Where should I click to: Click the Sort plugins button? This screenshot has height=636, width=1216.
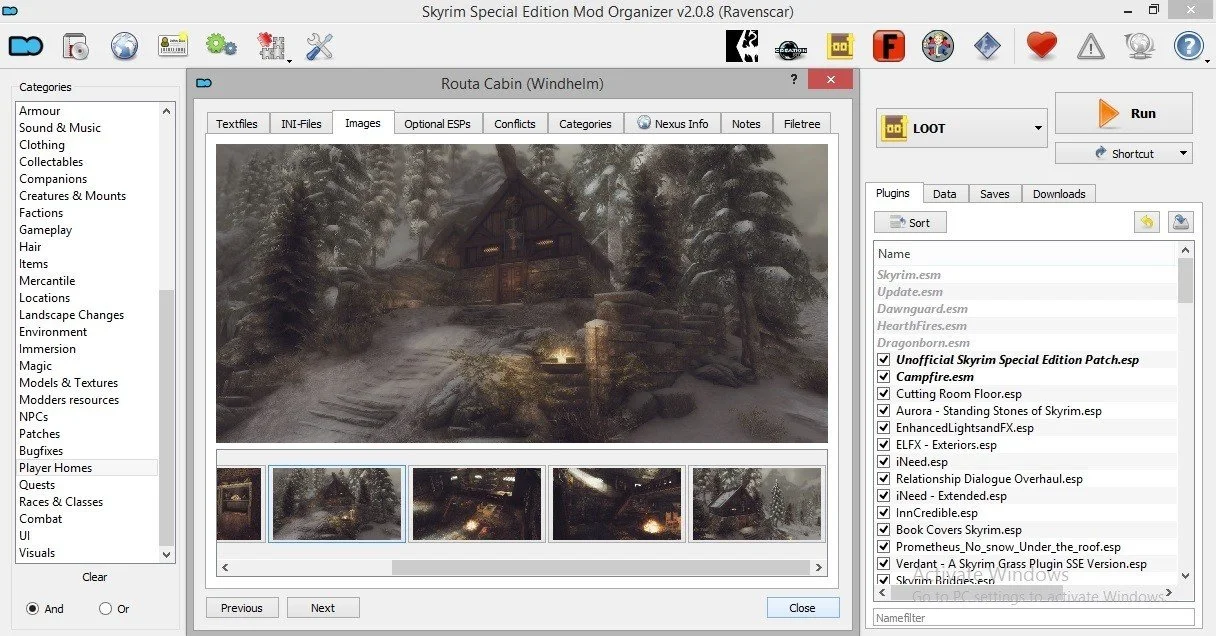pos(910,223)
